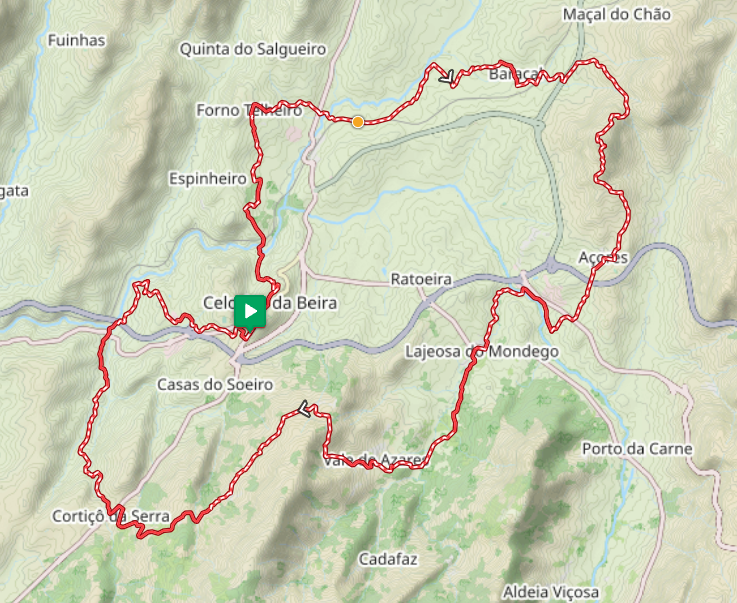Click the Celorico da Beira town label
Image resolution: width=737 pixels, height=603 pixels.
tap(270, 303)
